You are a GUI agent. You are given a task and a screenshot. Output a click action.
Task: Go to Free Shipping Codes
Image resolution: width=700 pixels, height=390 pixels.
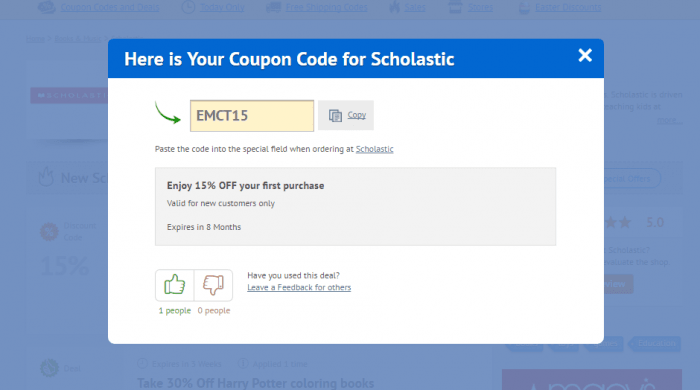326,7
